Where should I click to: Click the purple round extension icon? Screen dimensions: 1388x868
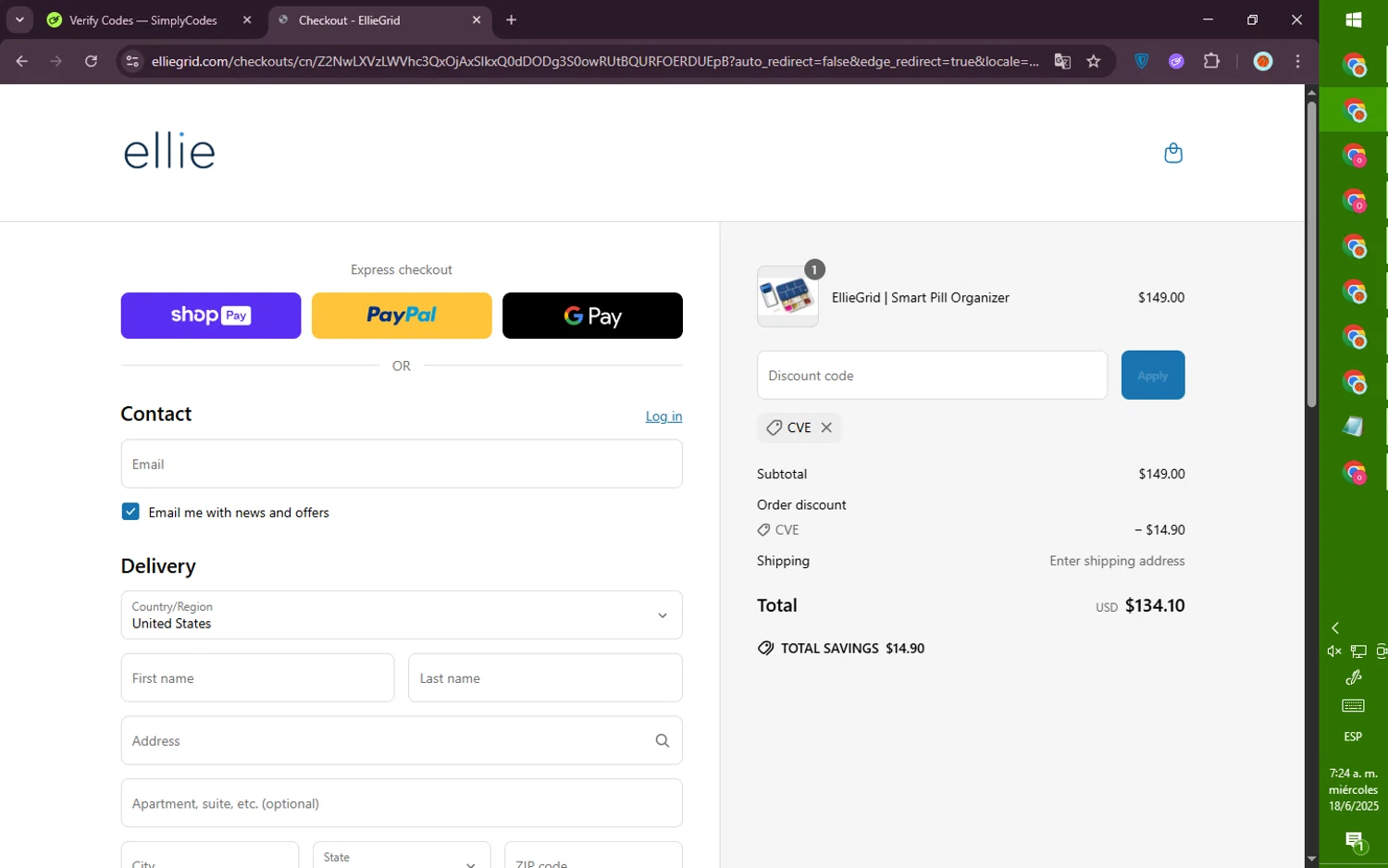pos(1176,61)
